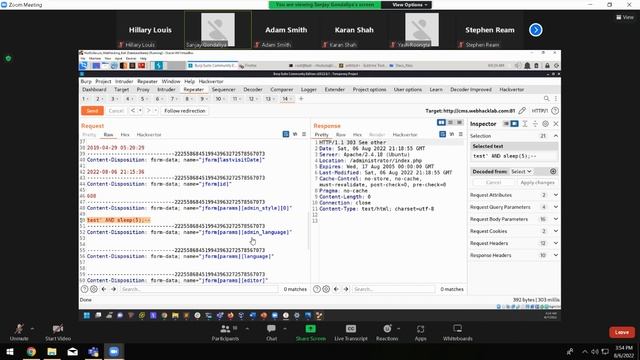Open the Hackvertor menu in menu bar
This screenshot has width=640, height=360.
point(211,81)
